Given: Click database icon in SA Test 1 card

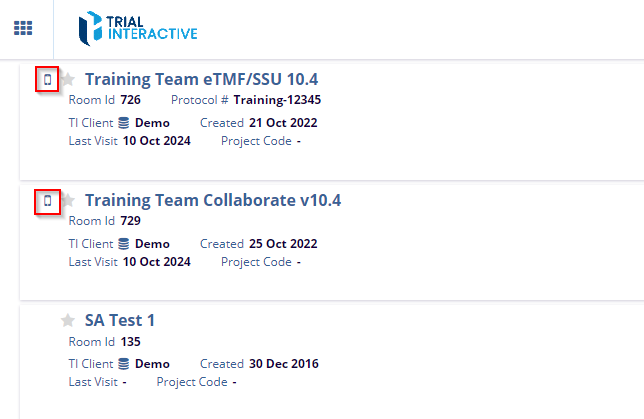Looking at the screenshot, I should (x=124, y=364).
